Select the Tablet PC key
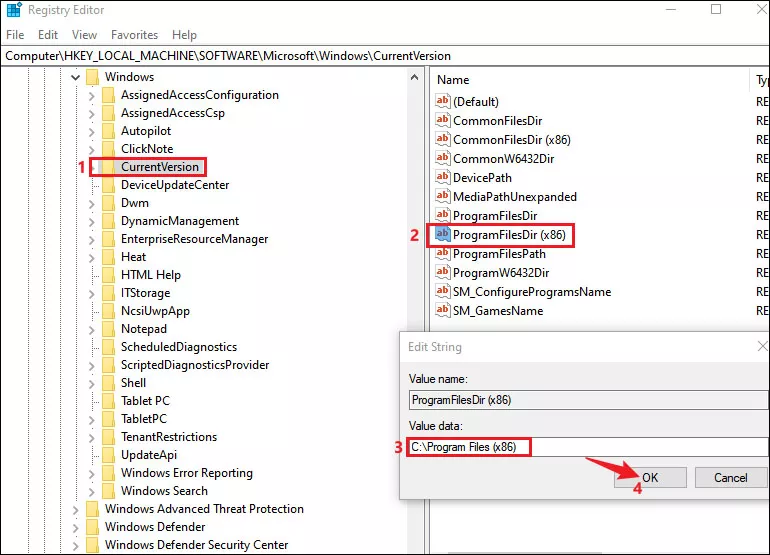The width and height of the screenshot is (770, 555). tap(145, 401)
